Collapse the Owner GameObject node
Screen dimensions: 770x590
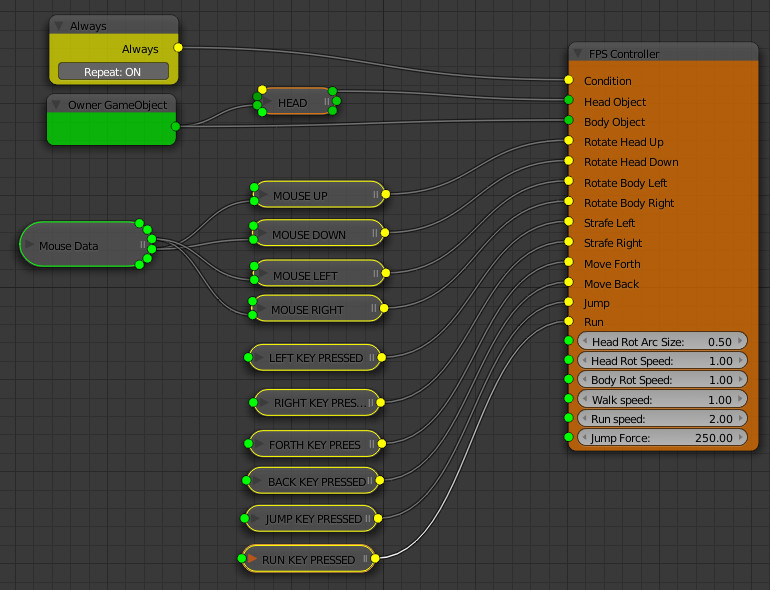click(x=57, y=104)
